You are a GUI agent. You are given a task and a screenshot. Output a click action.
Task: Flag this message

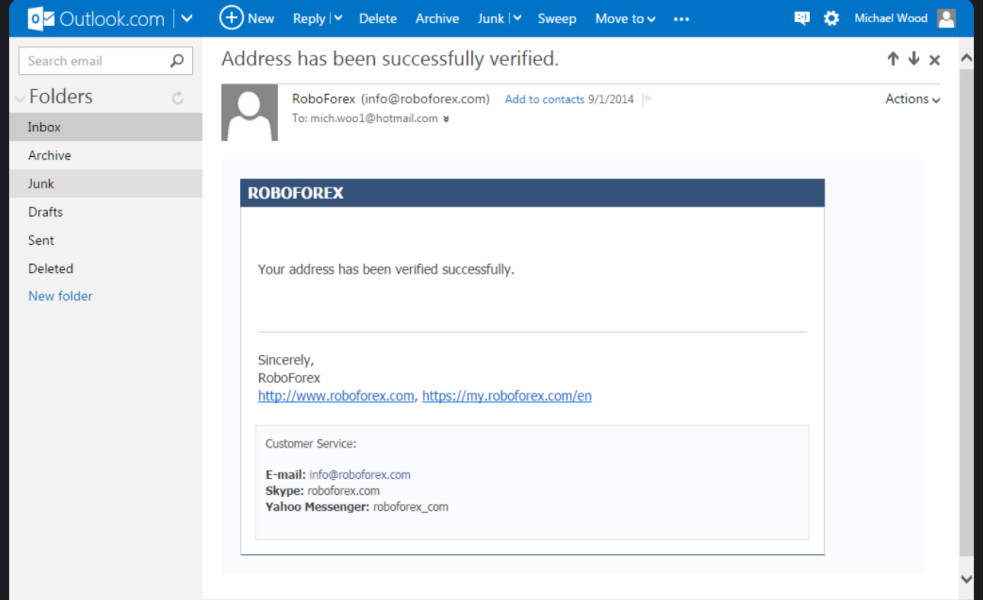648,99
